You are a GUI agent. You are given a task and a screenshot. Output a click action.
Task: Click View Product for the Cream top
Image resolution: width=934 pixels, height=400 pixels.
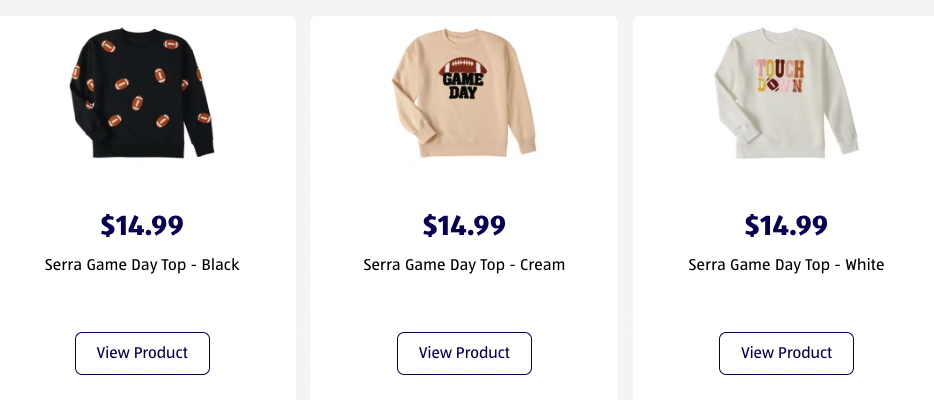(x=464, y=353)
